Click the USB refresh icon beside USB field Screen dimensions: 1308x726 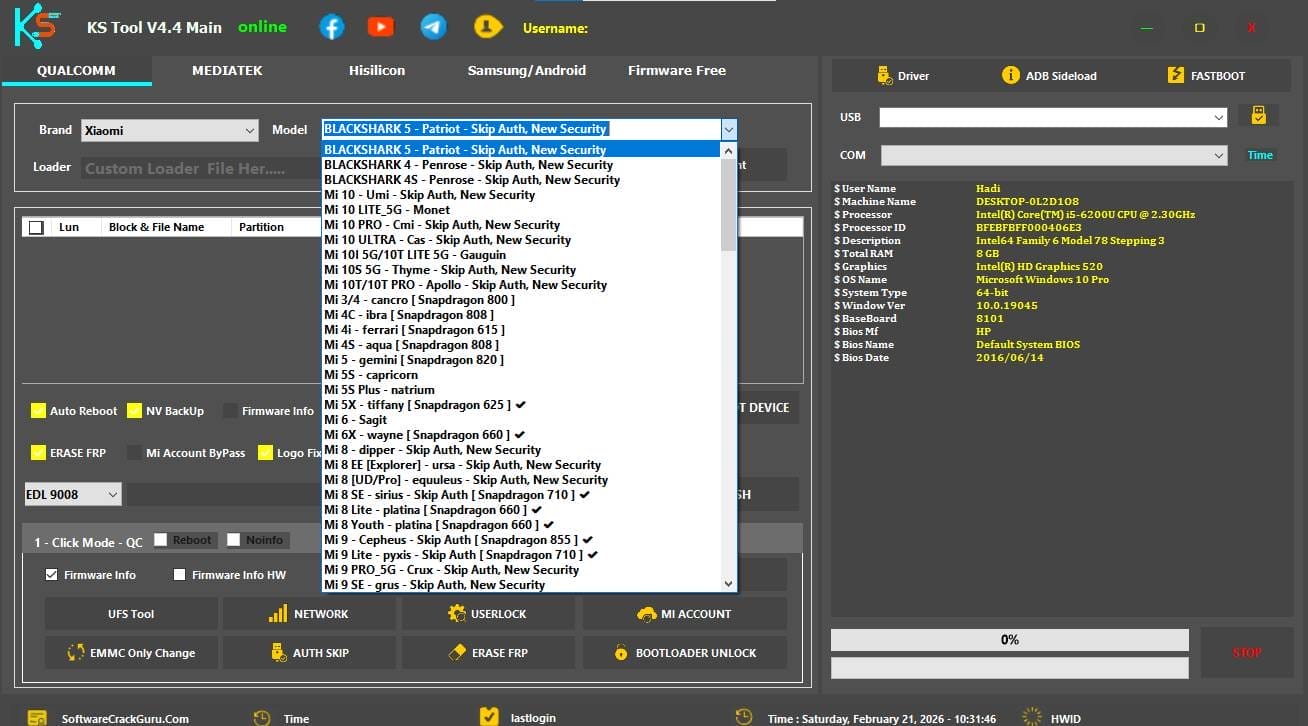1259,115
